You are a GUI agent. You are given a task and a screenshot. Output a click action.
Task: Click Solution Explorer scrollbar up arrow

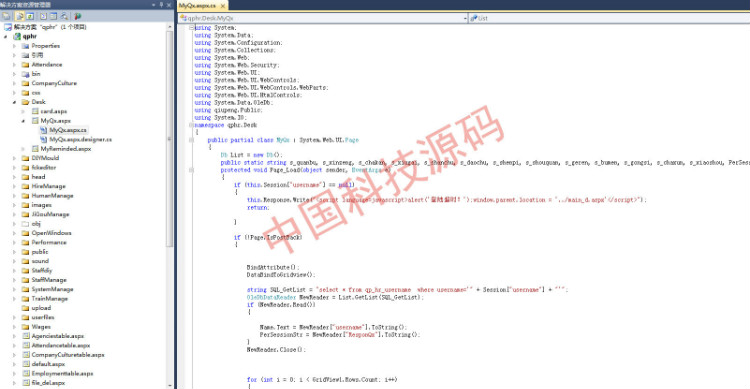pyautogui.click(x=170, y=27)
